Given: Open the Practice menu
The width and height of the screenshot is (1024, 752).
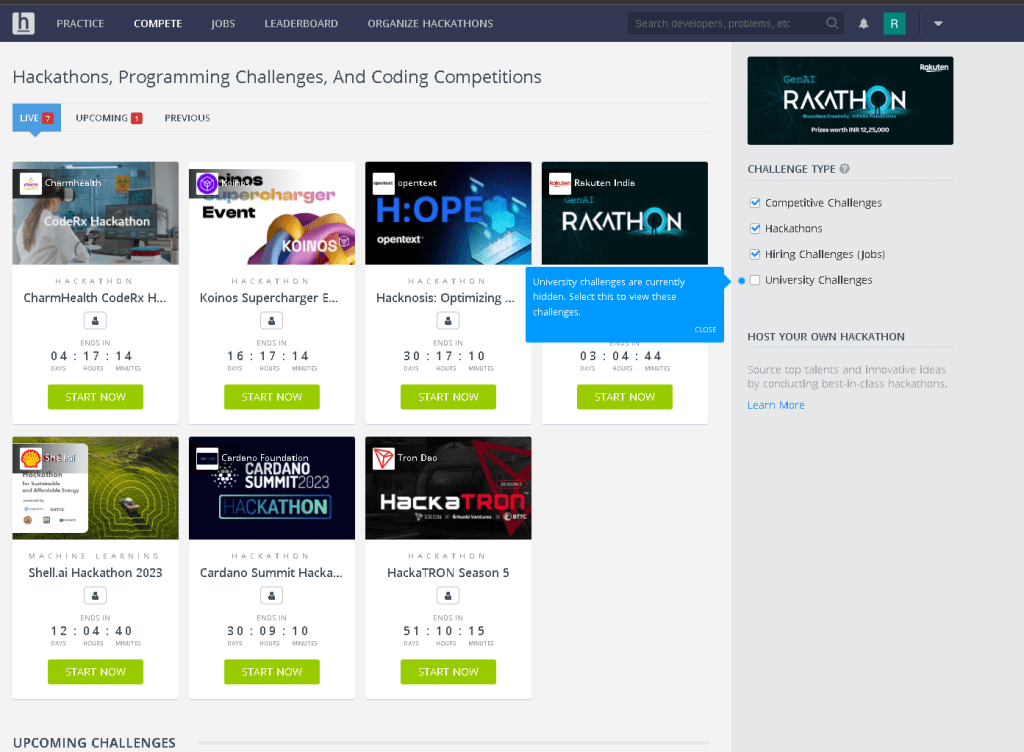Looking at the screenshot, I should [80, 24].
